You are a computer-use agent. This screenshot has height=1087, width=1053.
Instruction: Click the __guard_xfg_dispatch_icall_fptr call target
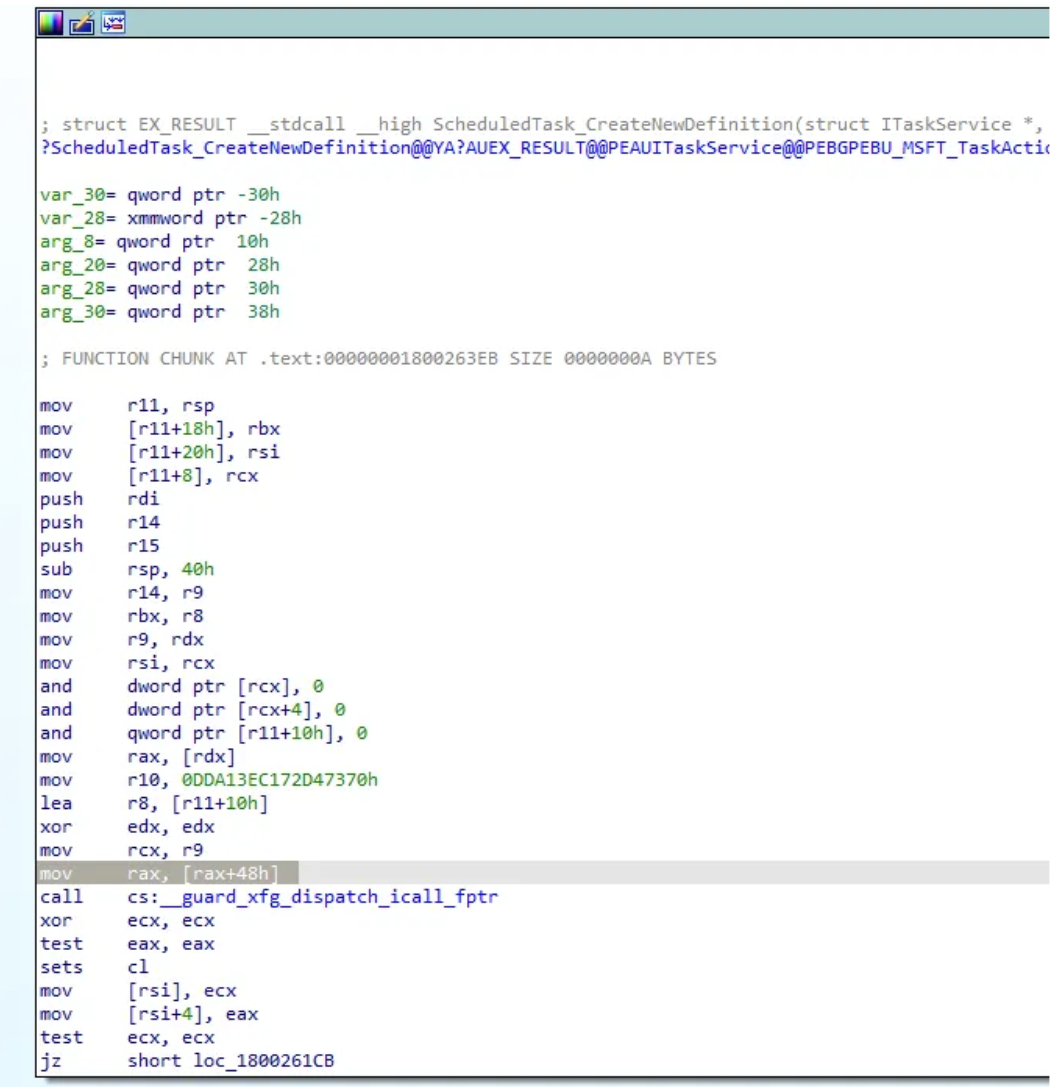click(312, 897)
